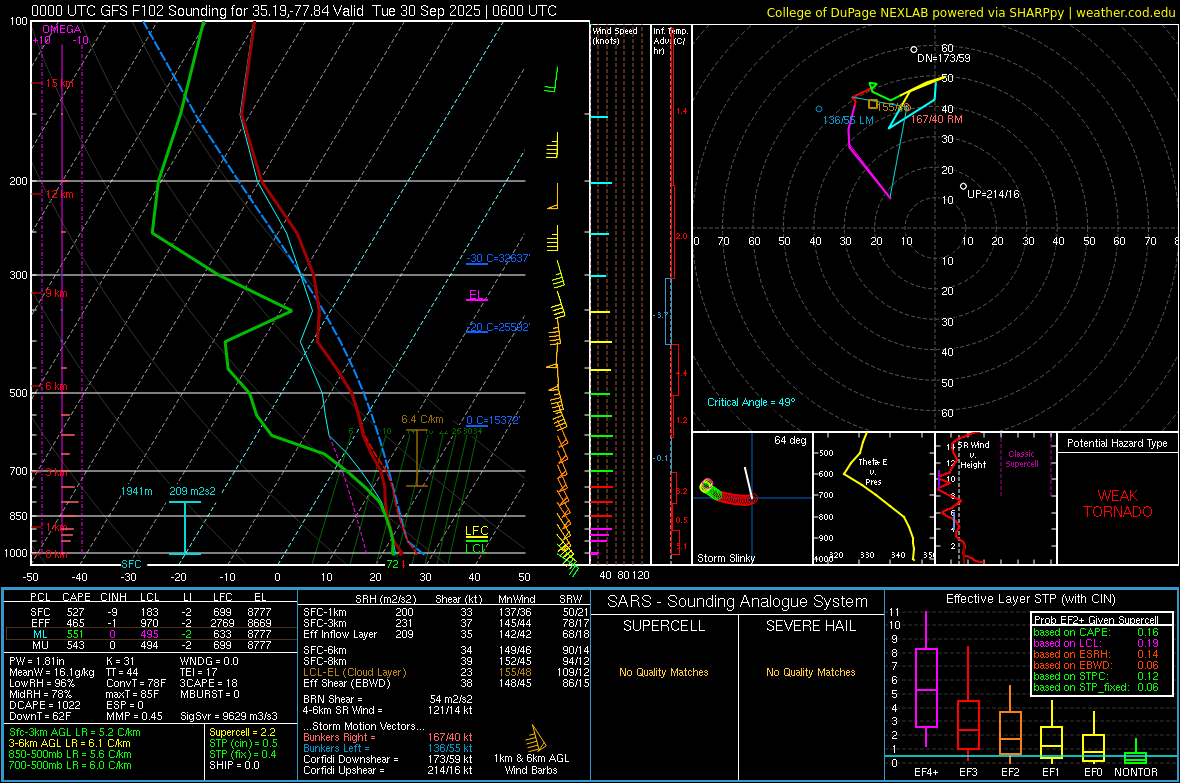The width and height of the screenshot is (1180, 783).
Task: Click the Bunkers Left = 136/55 kt line
Action: (388, 748)
